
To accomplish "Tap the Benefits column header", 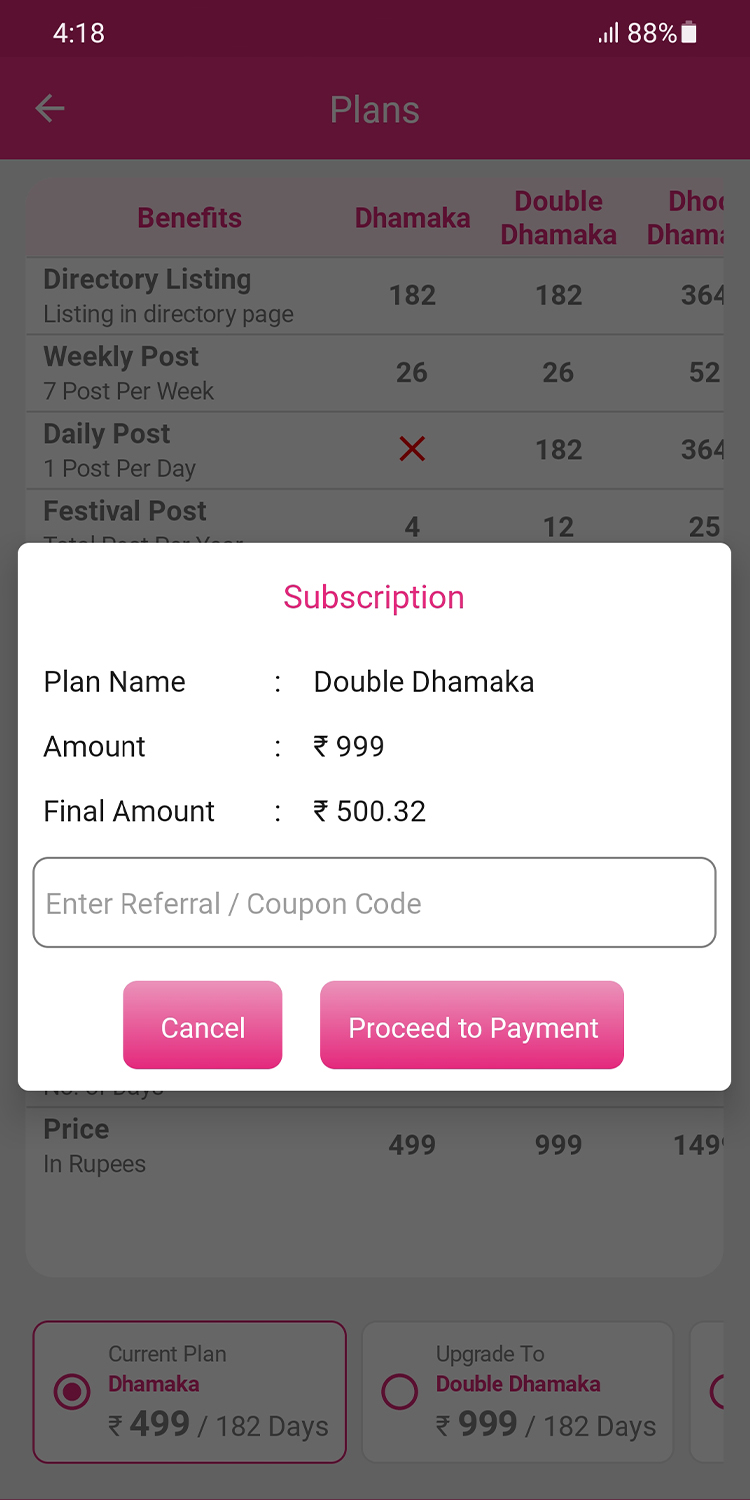I will tap(190, 218).
